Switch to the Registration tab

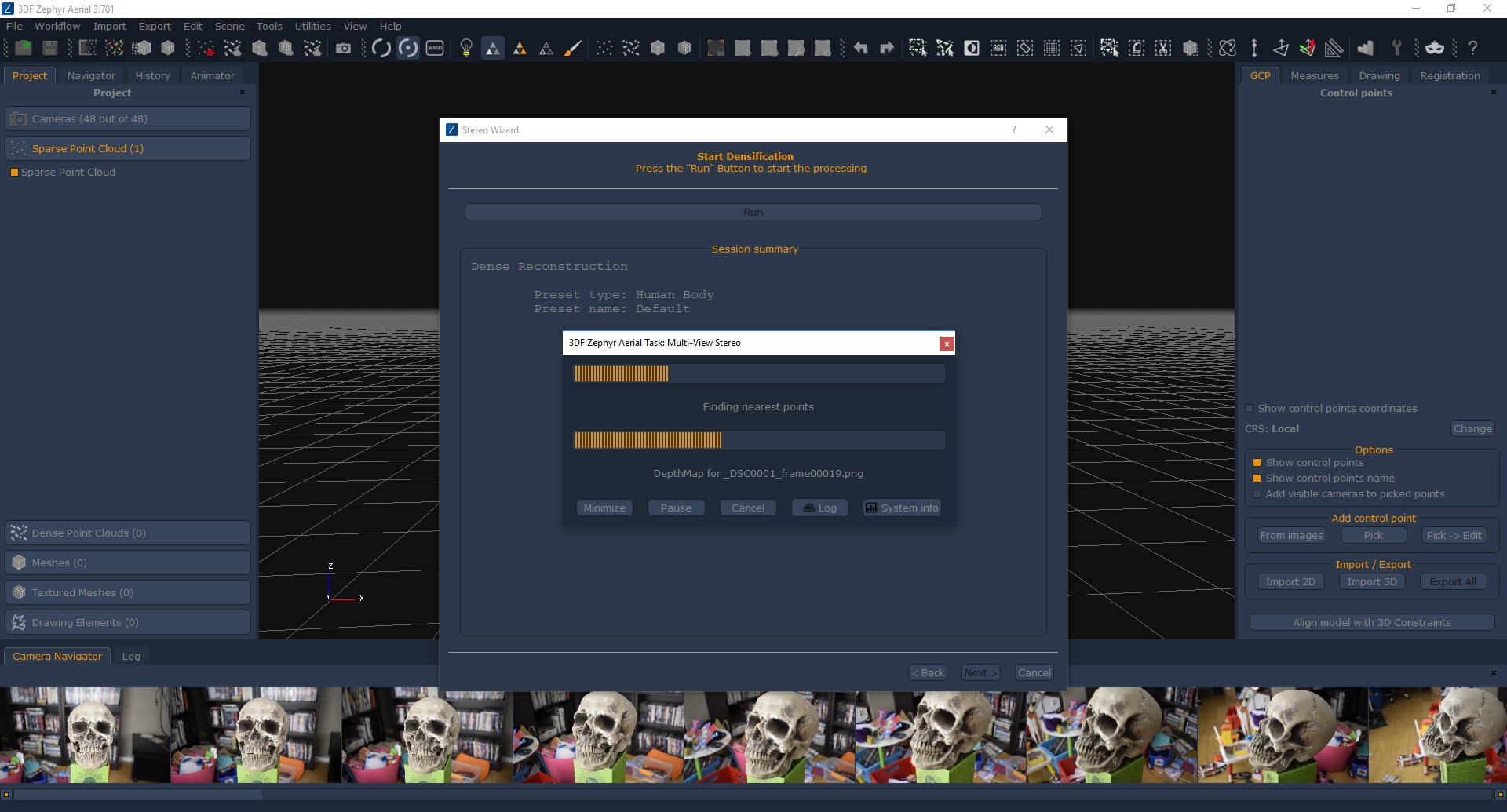(x=1450, y=75)
